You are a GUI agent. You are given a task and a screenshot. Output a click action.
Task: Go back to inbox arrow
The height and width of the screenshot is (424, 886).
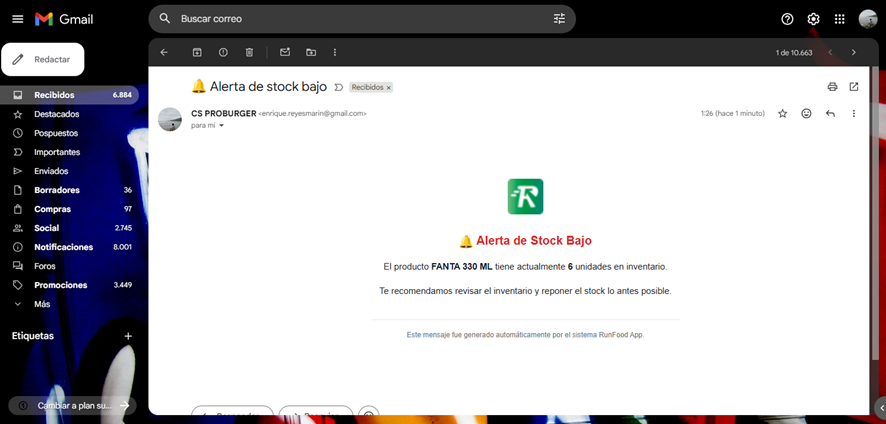pyautogui.click(x=164, y=52)
